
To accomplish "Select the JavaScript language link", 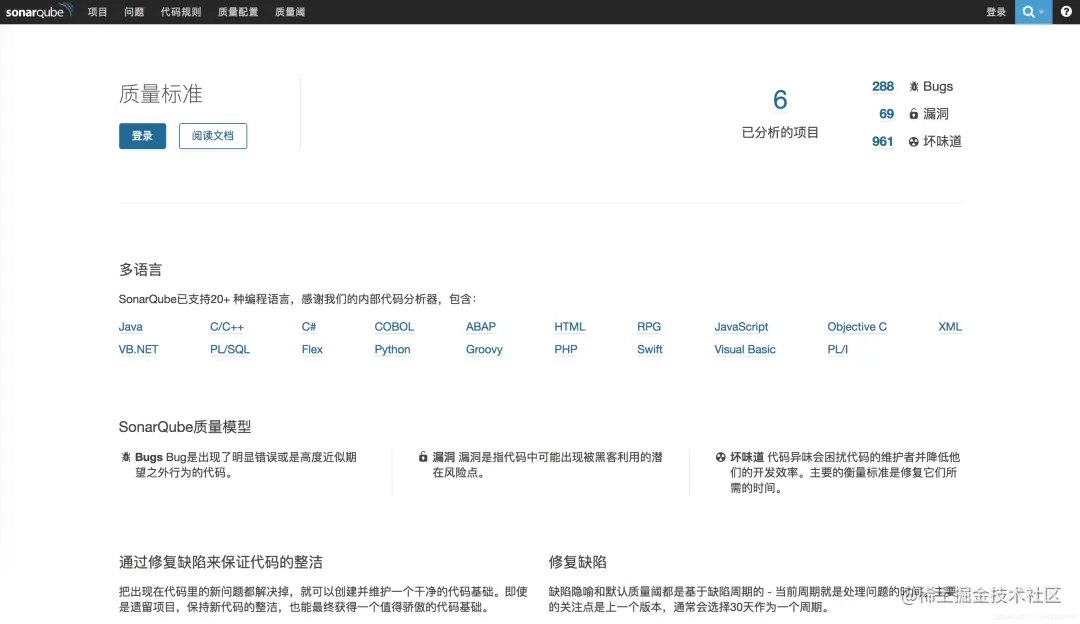I will 741,326.
